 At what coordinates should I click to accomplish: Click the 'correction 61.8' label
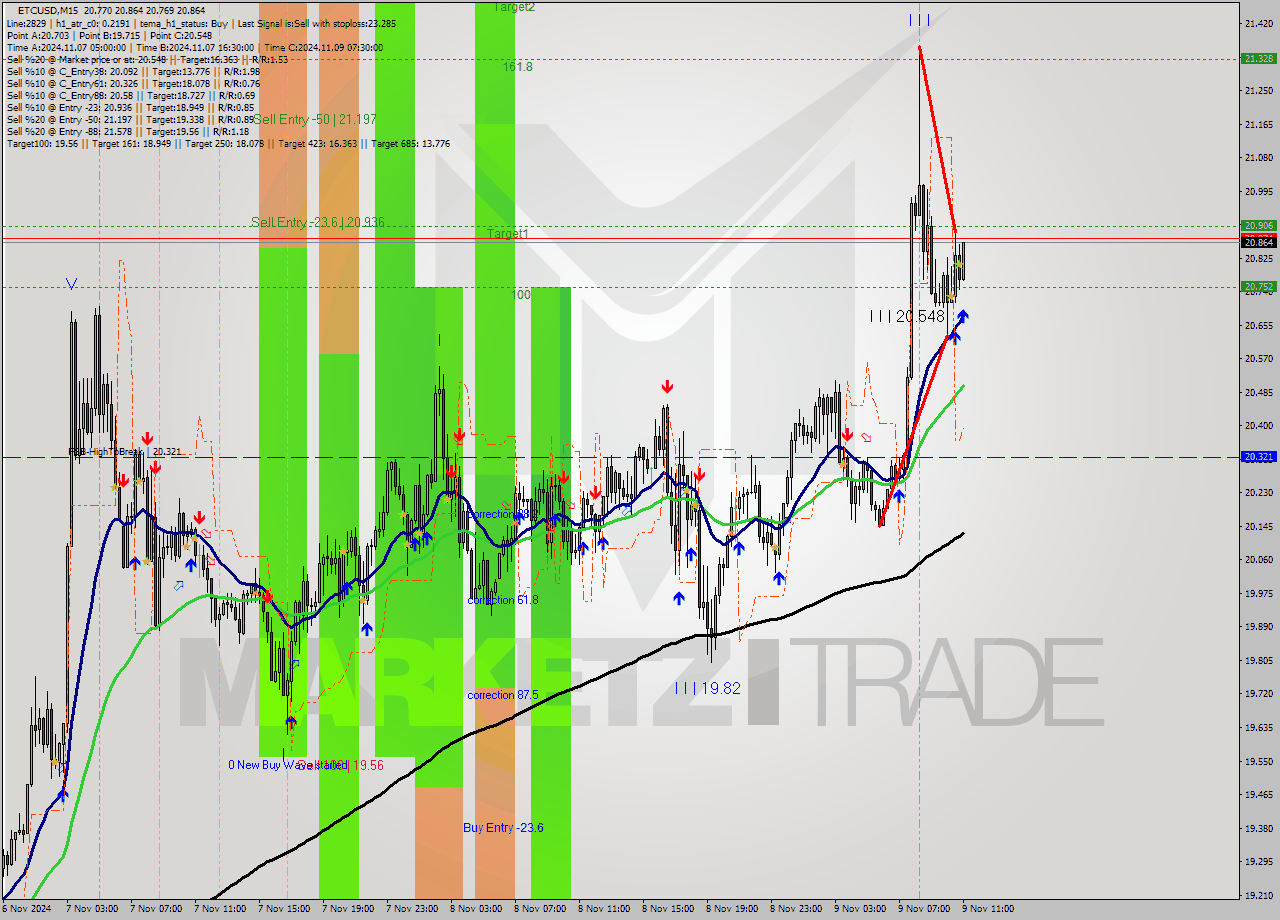[503, 600]
